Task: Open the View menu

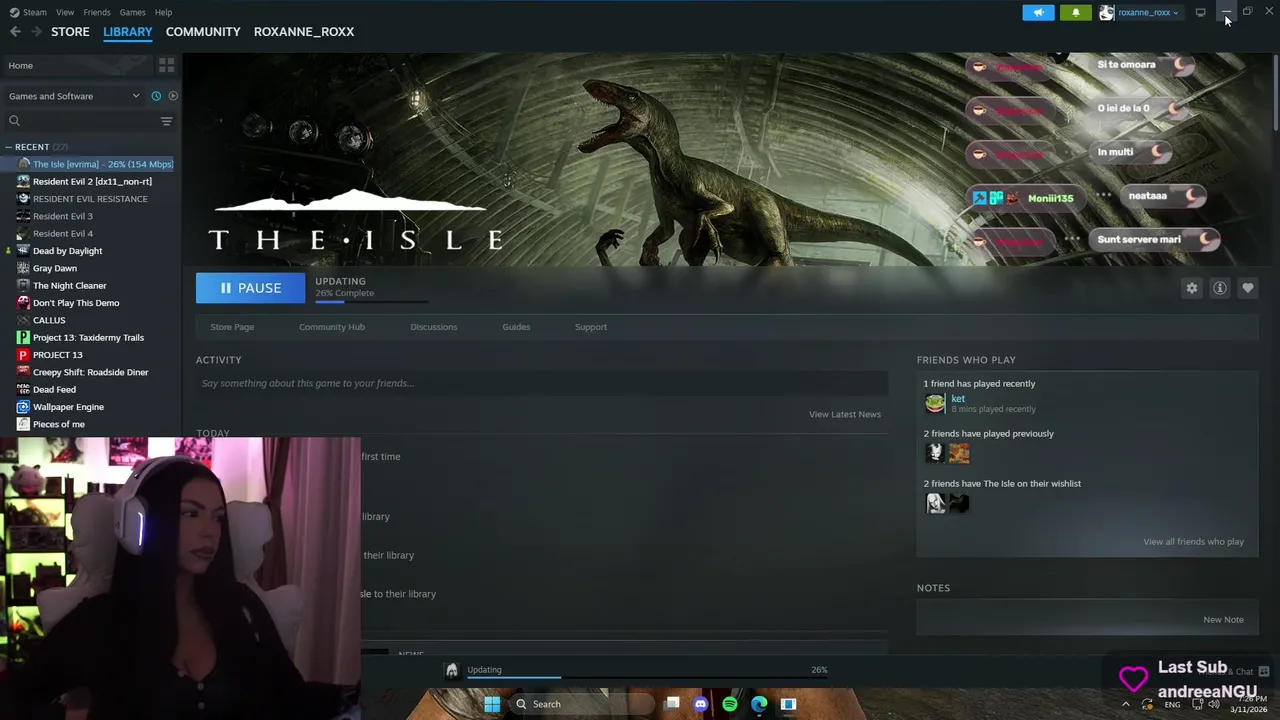Action: coord(65,12)
